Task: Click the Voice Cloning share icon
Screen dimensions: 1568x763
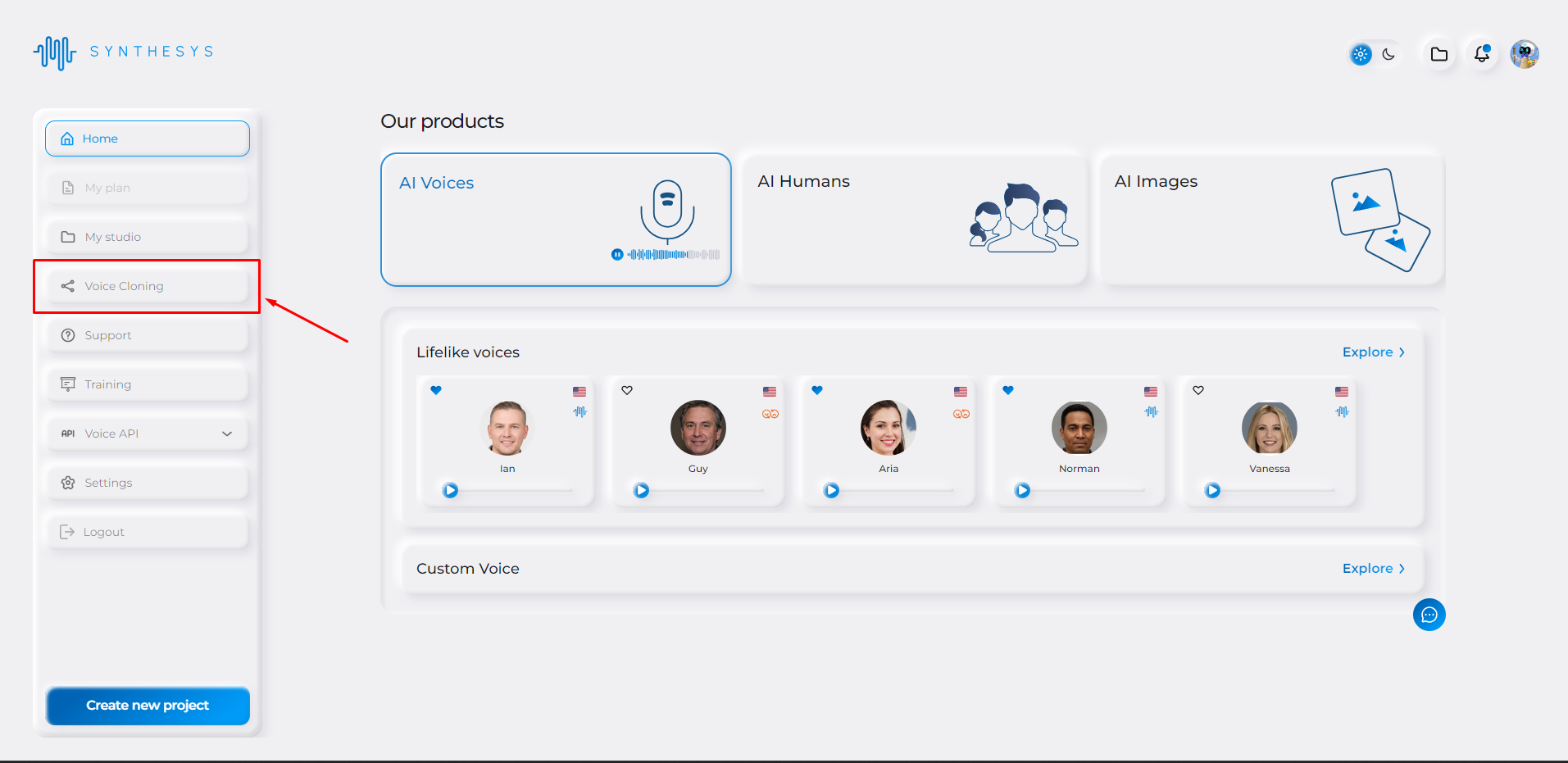Action: (x=68, y=286)
